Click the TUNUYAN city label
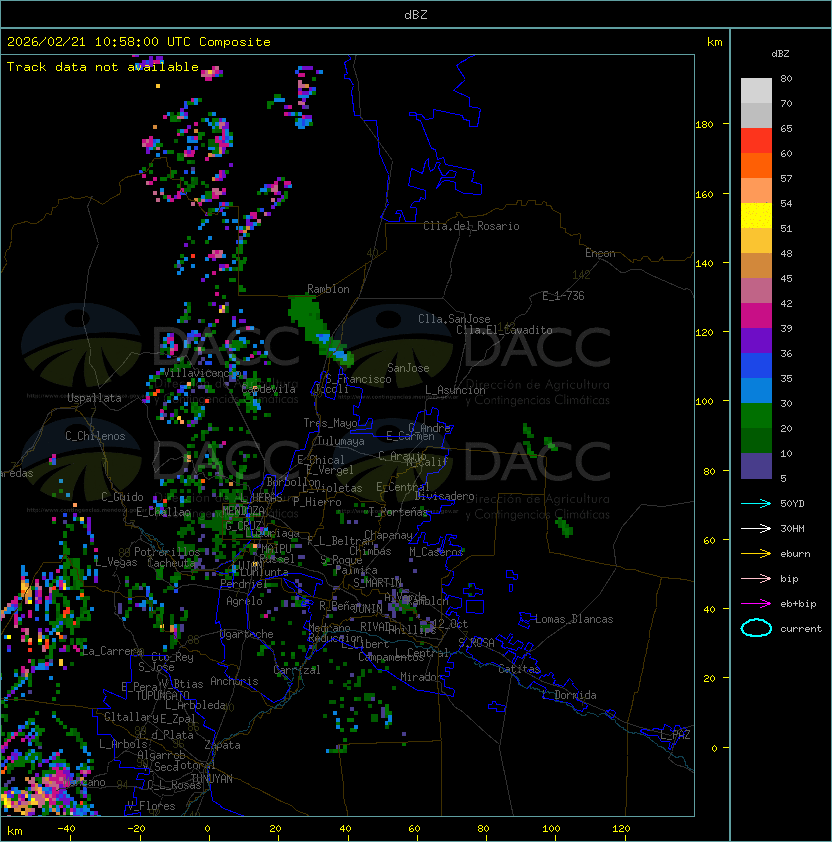This screenshot has width=832, height=842. pos(211,778)
